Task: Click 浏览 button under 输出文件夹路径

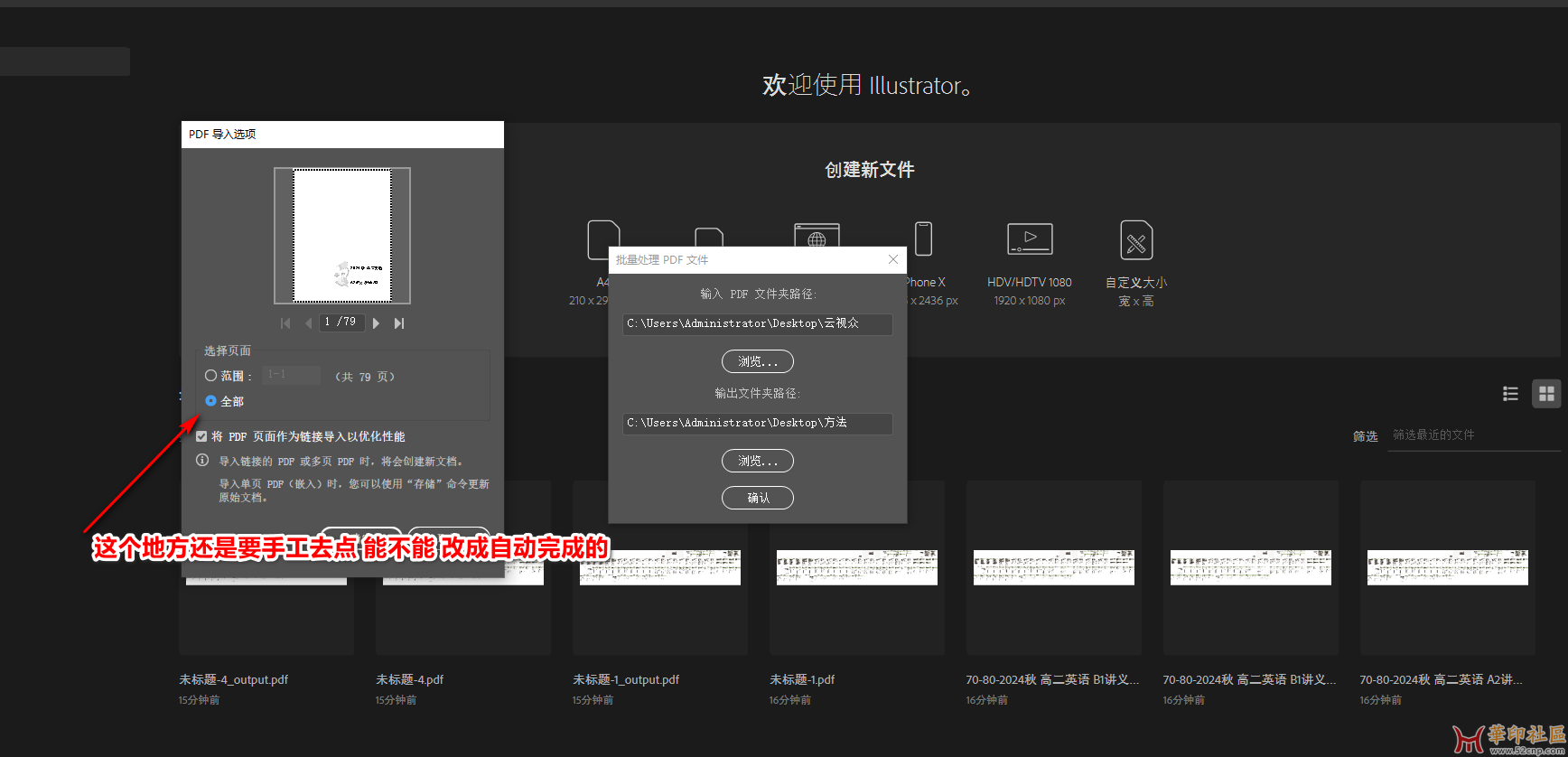Action: 758,461
